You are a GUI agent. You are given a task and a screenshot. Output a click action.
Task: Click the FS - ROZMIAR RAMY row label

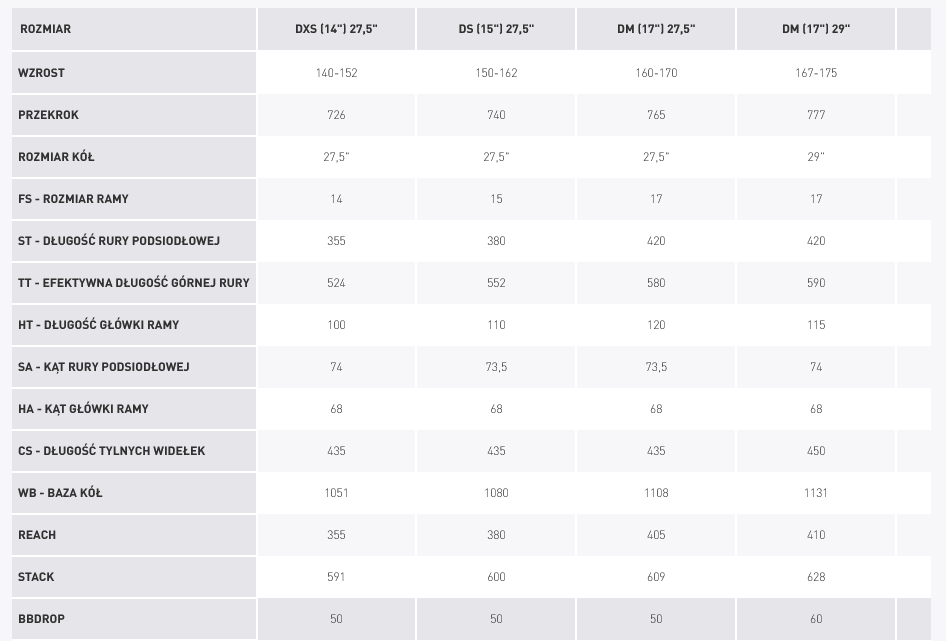(73, 199)
